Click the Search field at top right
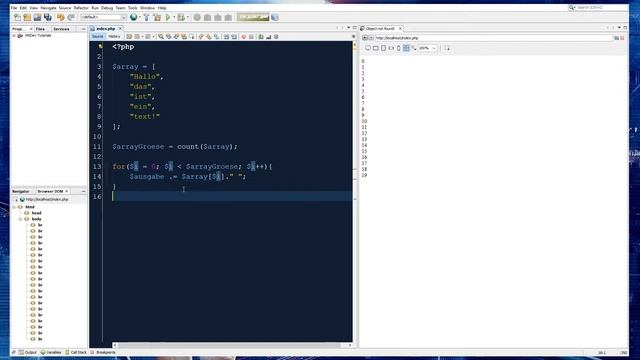 tap(599, 8)
